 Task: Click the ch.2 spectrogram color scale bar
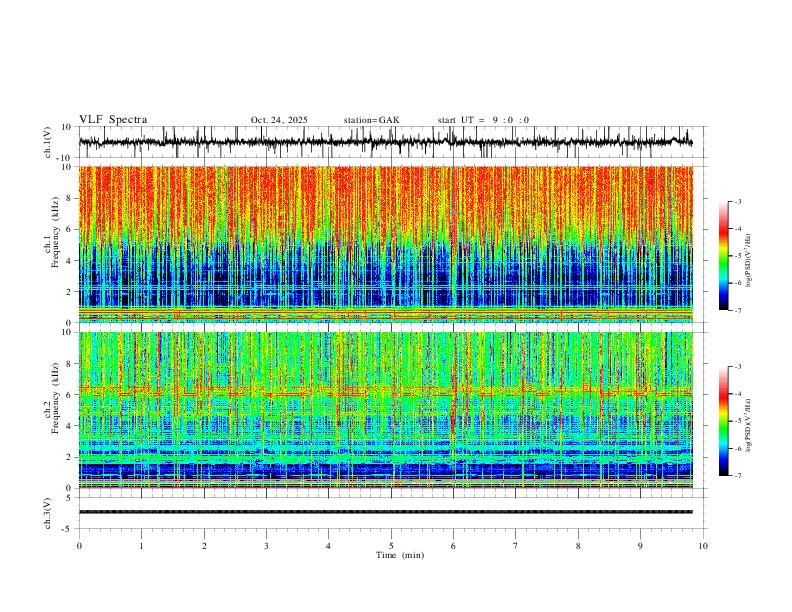[x=723, y=421]
